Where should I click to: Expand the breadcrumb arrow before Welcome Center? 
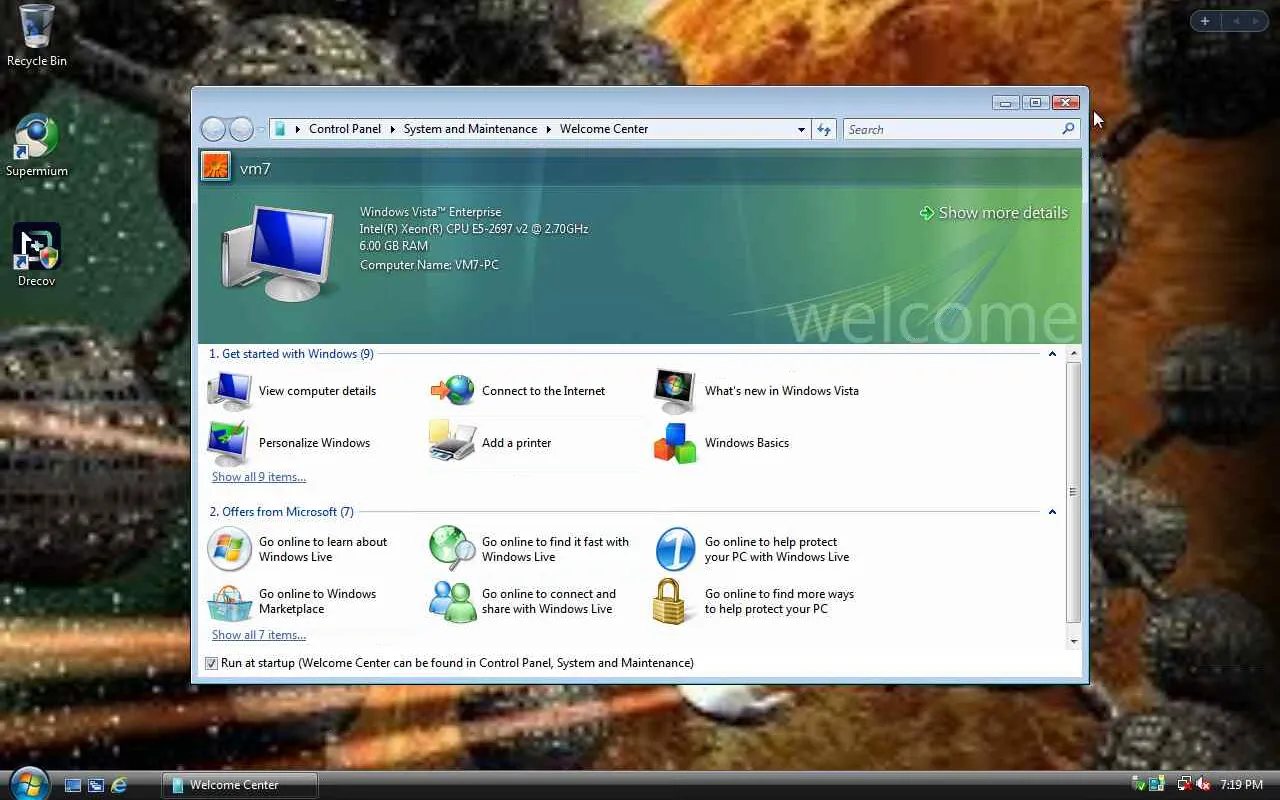pos(549,129)
